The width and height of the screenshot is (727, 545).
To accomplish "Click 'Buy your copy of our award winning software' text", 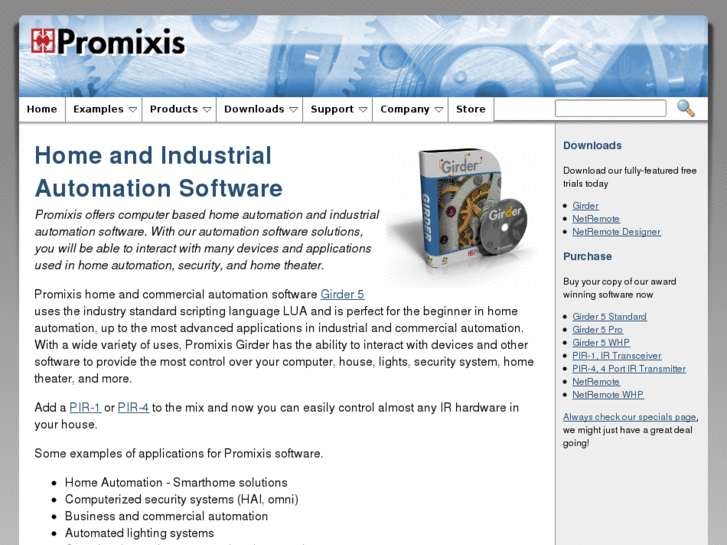I will [619, 288].
